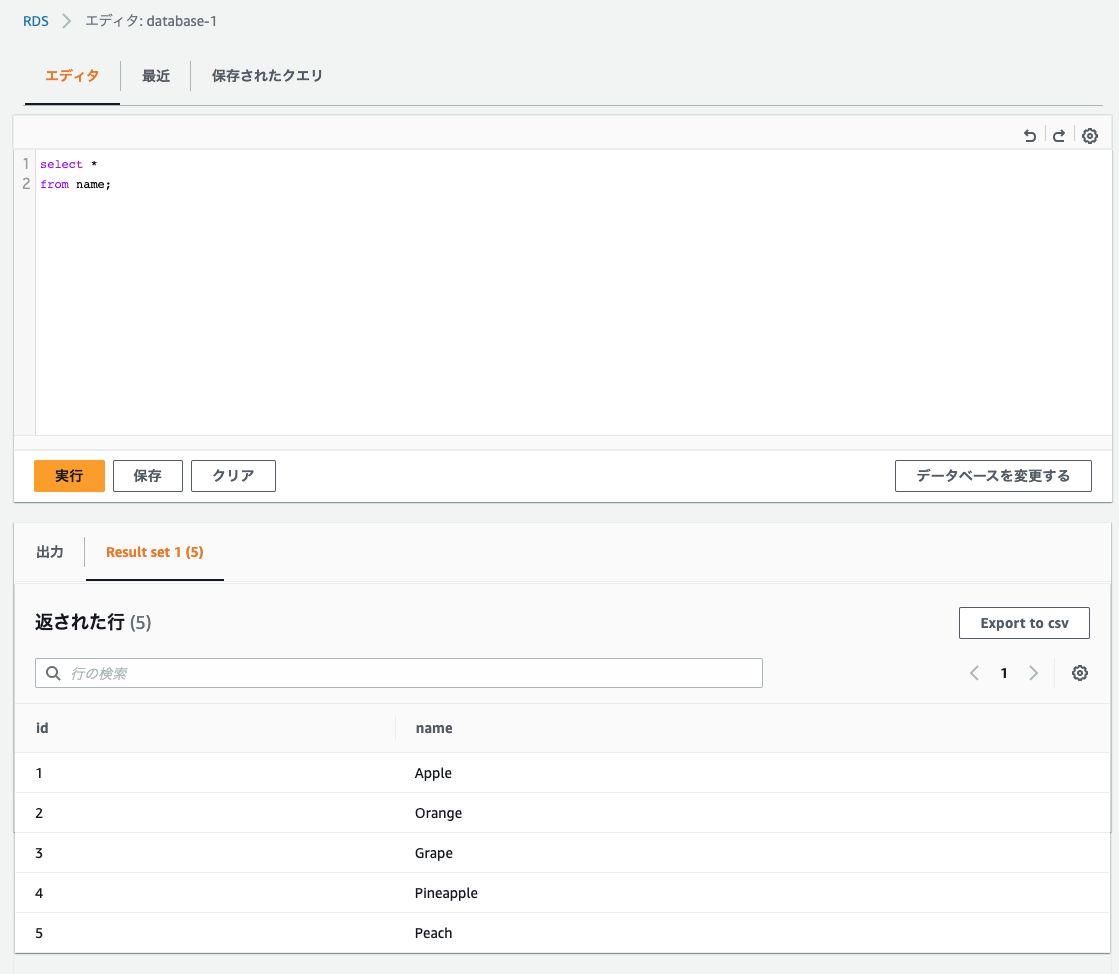Image resolution: width=1119 pixels, height=974 pixels.
Task: Click the undo icon in the query editor
Action: [1030, 135]
